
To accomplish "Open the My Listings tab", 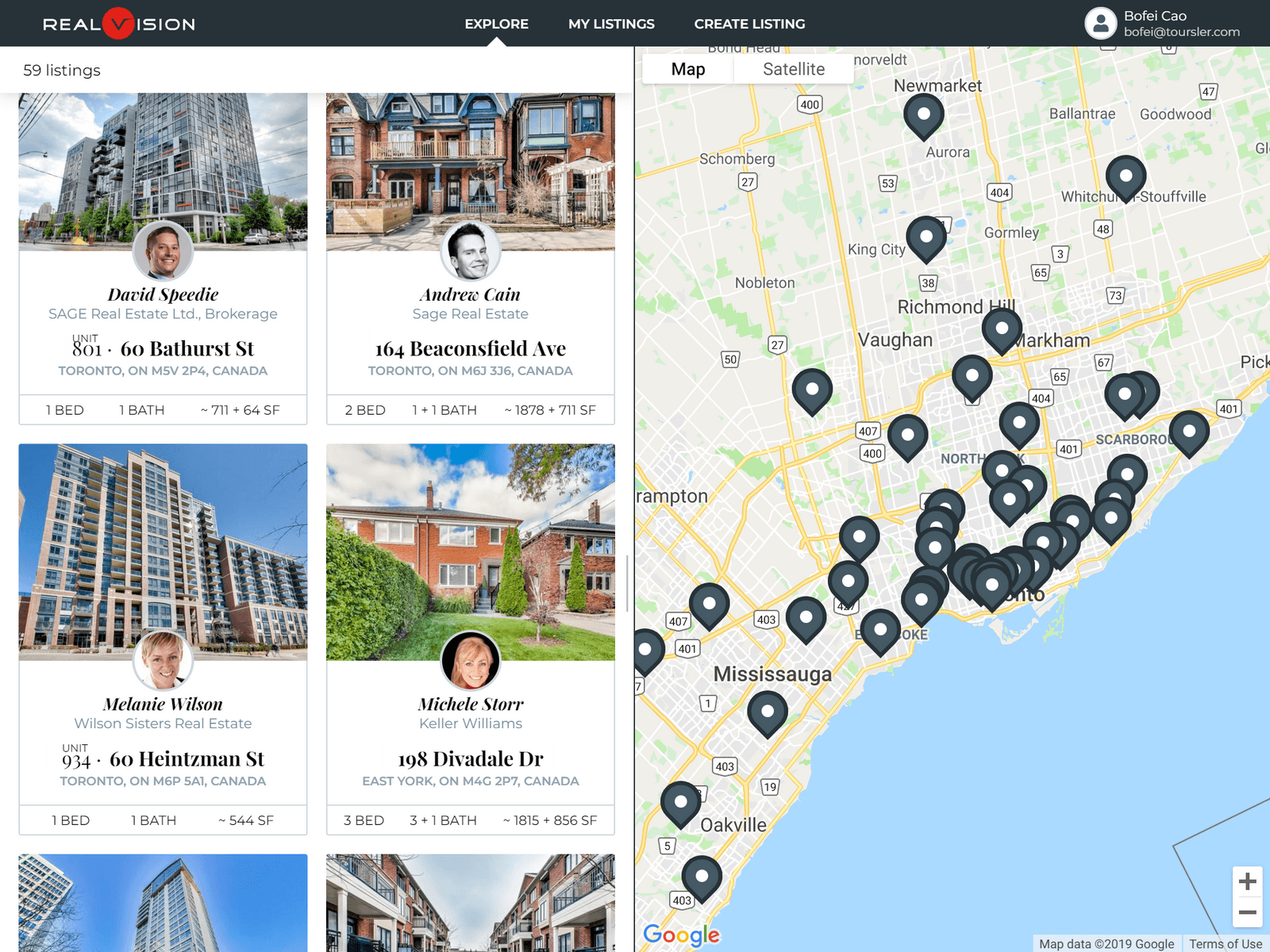I will pyautogui.click(x=611, y=24).
